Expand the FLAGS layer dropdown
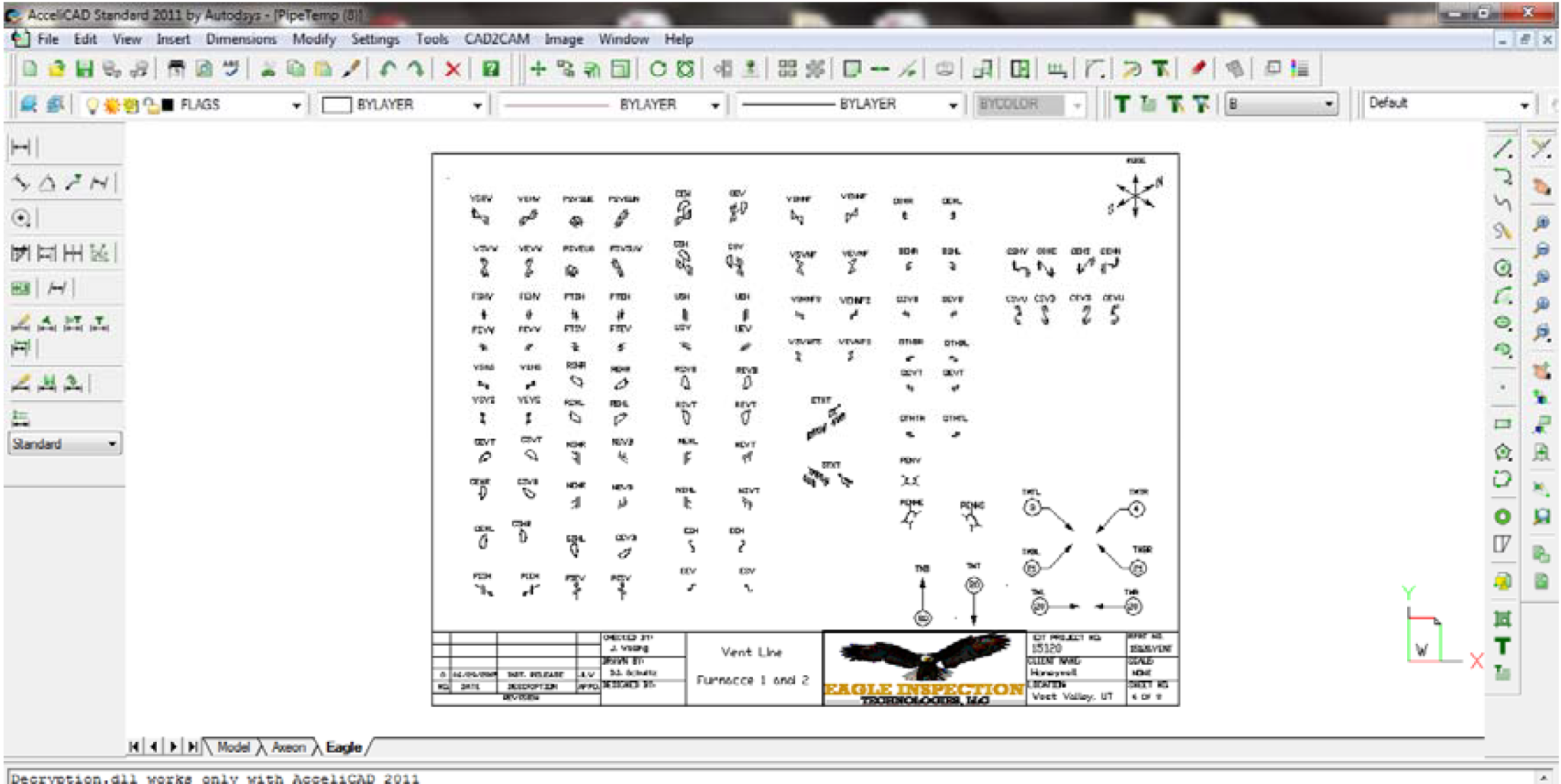The height and width of the screenshot is (784, 1561). (296, 105)
